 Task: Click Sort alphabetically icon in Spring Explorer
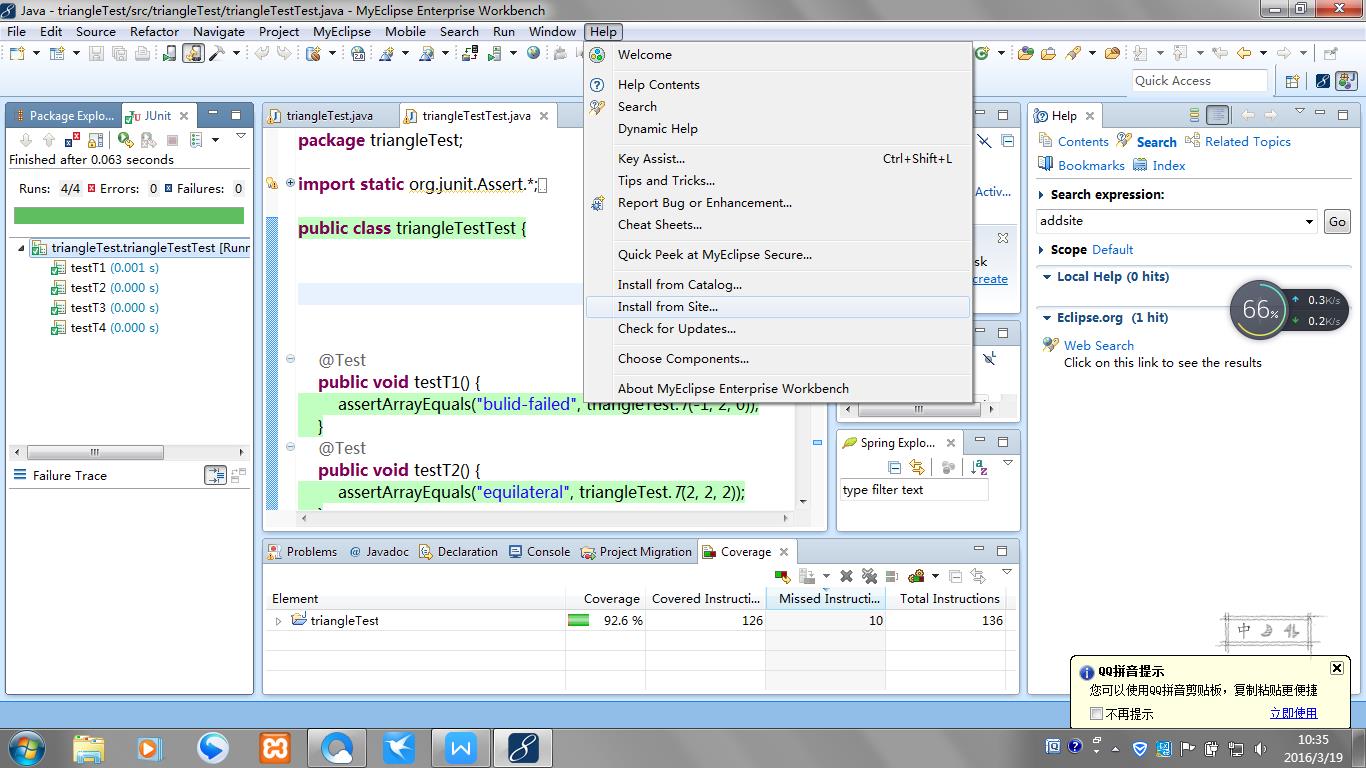pyautogui.click(x=979, y=467)
